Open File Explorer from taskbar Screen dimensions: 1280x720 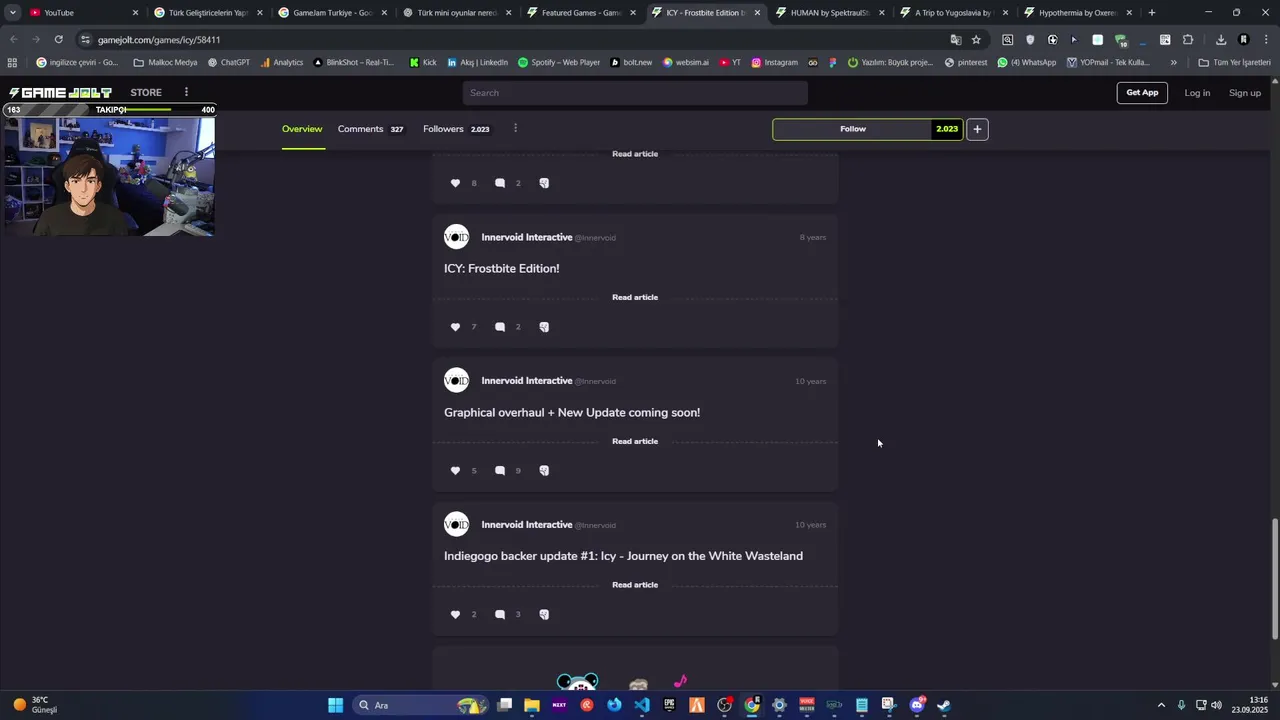(x=531, y=705)
